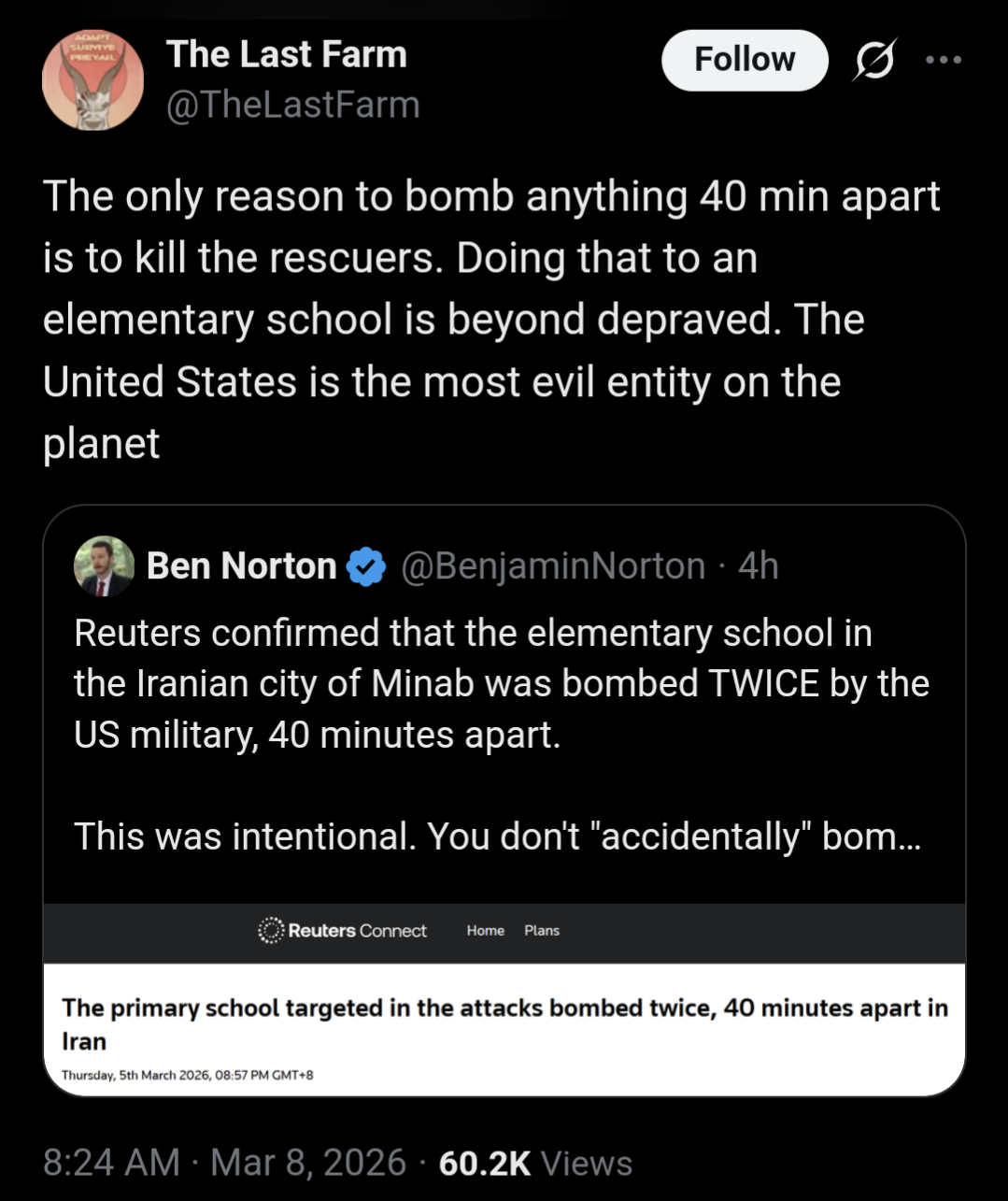Image resolution: width=1008 pixels, height=1201 pixels.
Task: Click the main tweet text
Action: (x=490, y=320)
